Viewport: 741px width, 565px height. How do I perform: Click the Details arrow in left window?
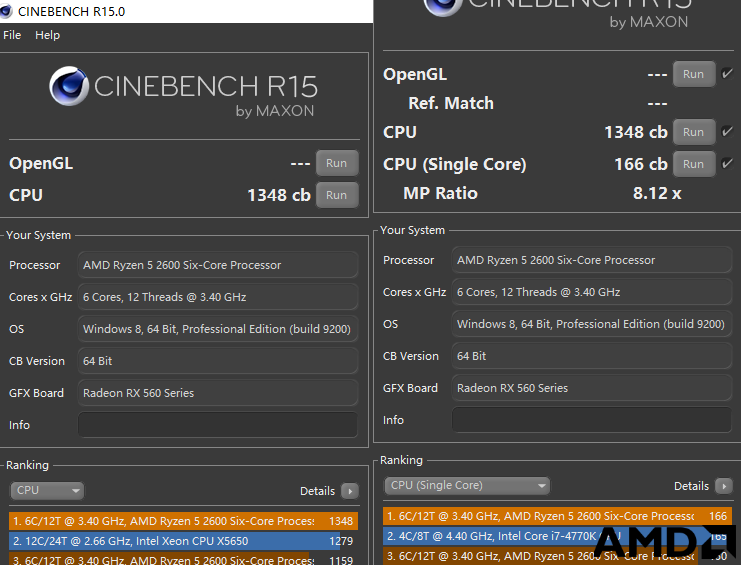coord(350,491)
